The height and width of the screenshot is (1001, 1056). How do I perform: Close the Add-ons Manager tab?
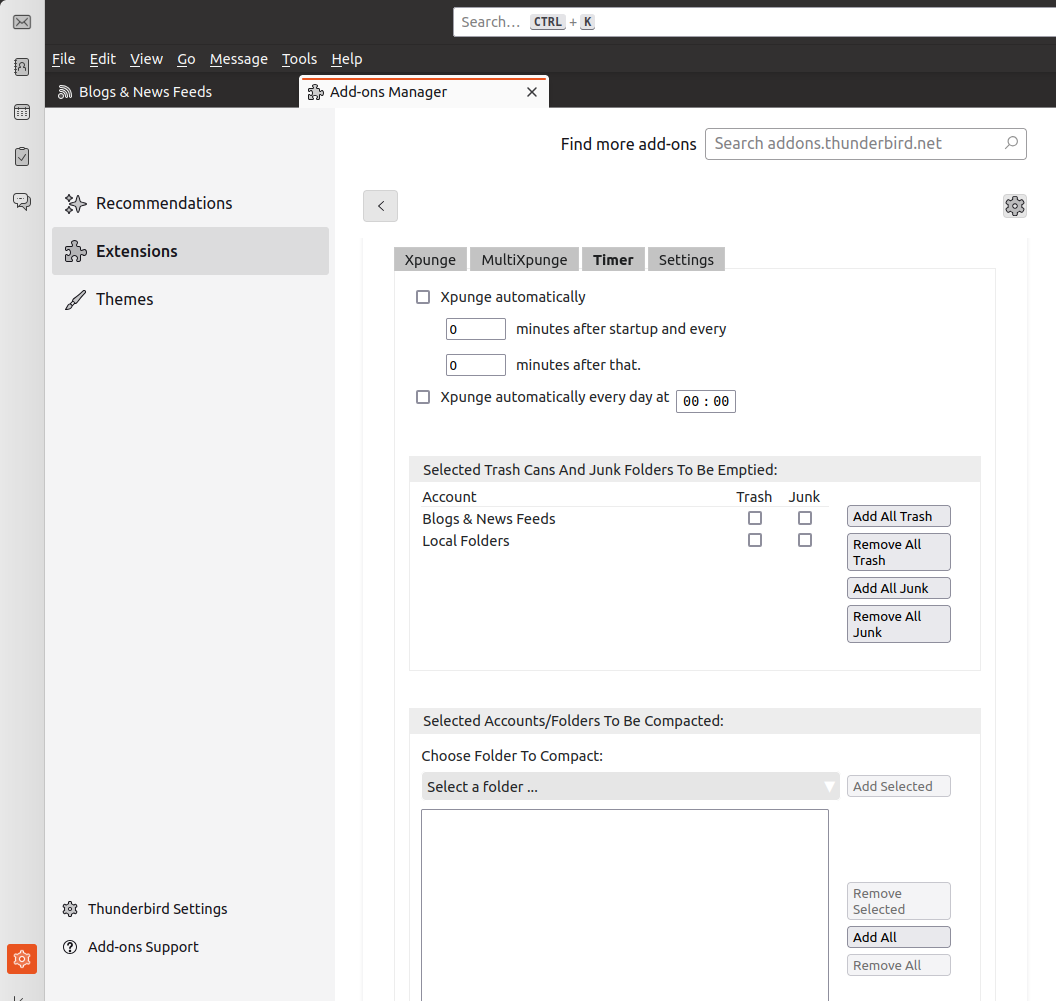pyautogui.click(x=532, y=92)
